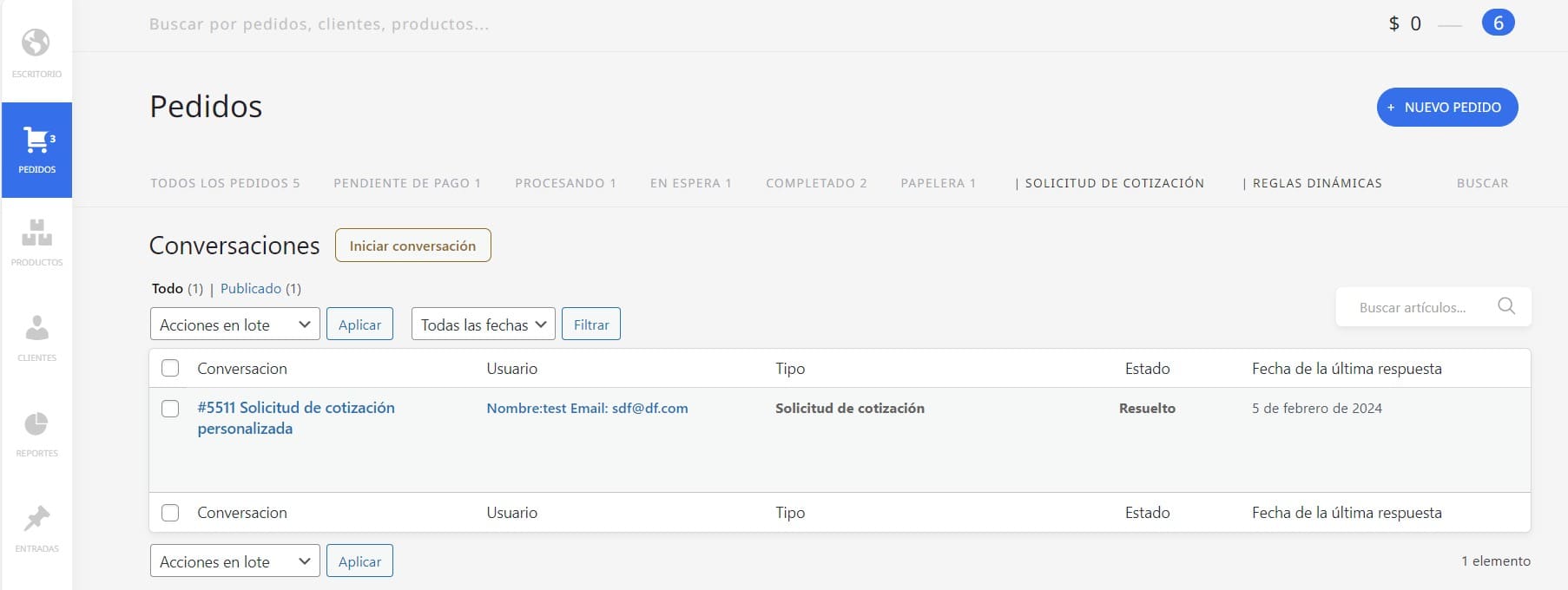Click the Solicitud de cotización type cell

[850, 408]
